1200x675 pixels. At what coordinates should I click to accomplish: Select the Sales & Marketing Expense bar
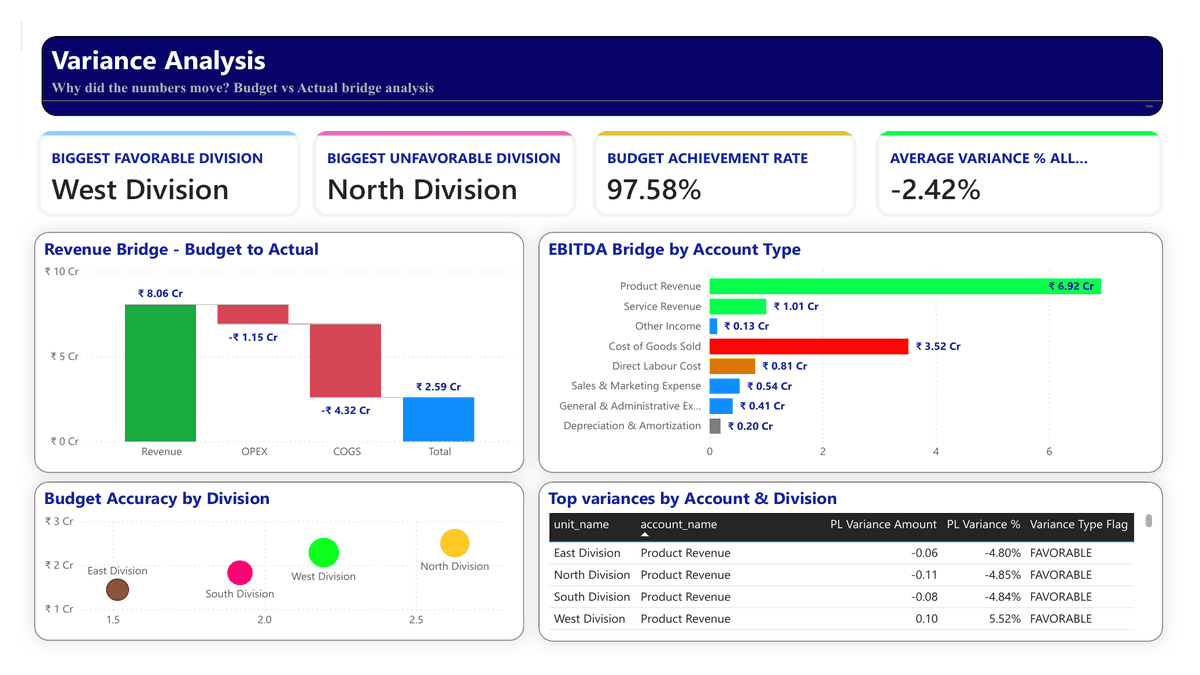point(725,386)
